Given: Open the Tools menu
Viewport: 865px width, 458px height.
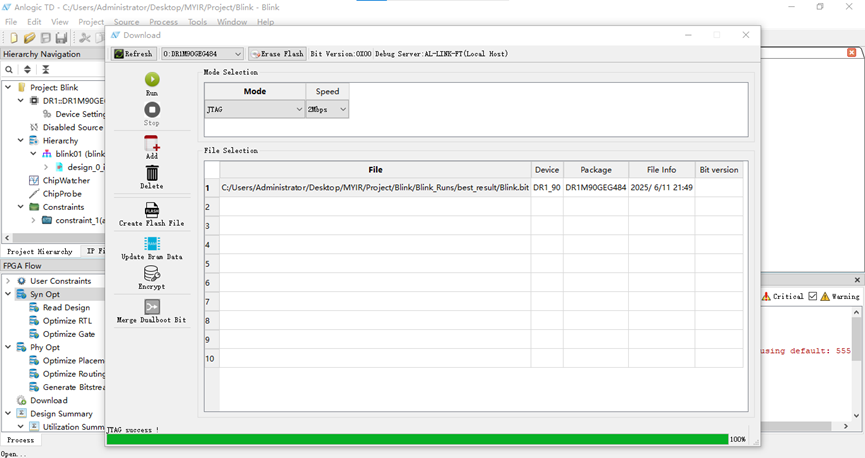Looking at the screenshot, I should click(x=197, y=22).
